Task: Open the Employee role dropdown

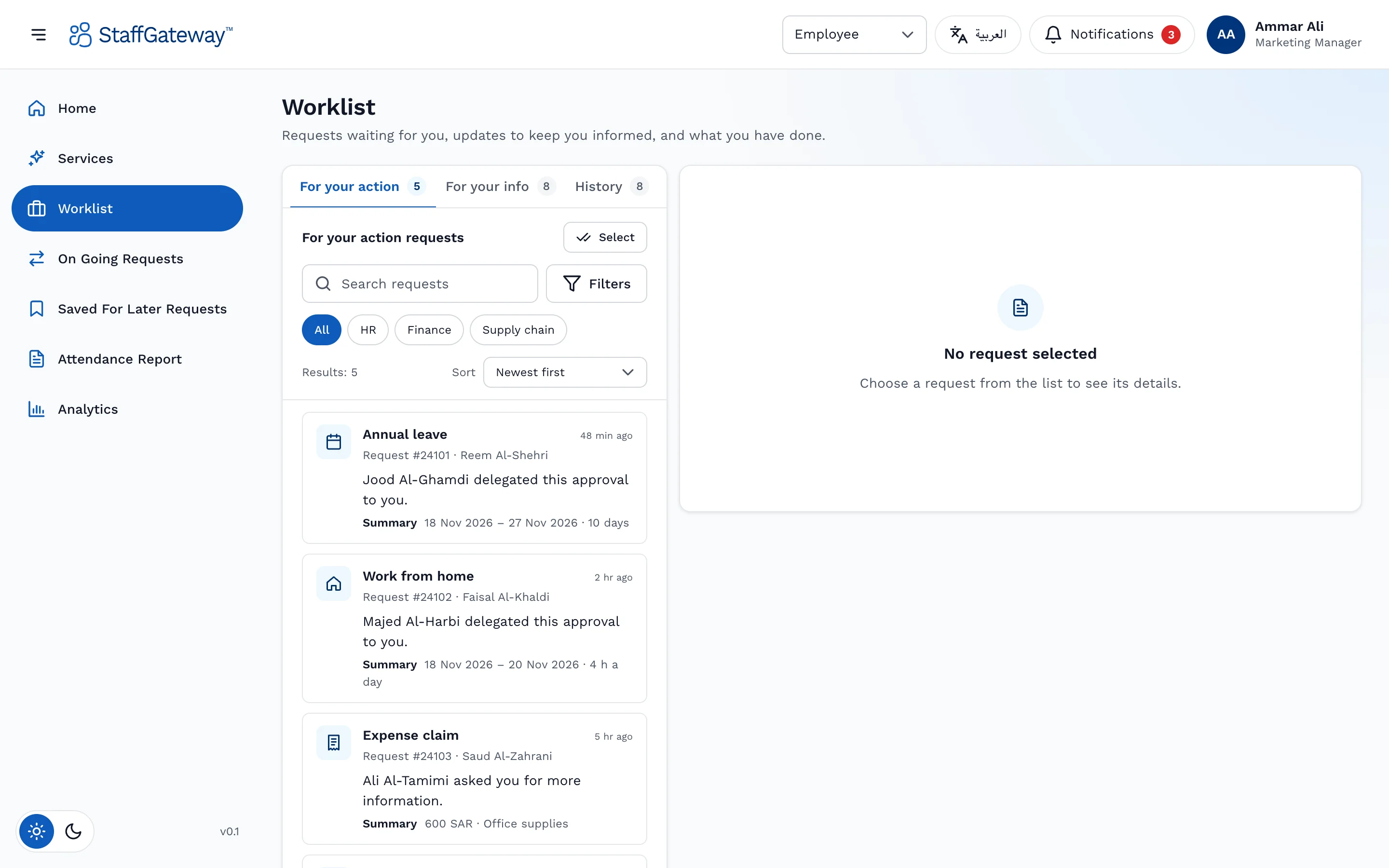Action: tap(854, 34)
